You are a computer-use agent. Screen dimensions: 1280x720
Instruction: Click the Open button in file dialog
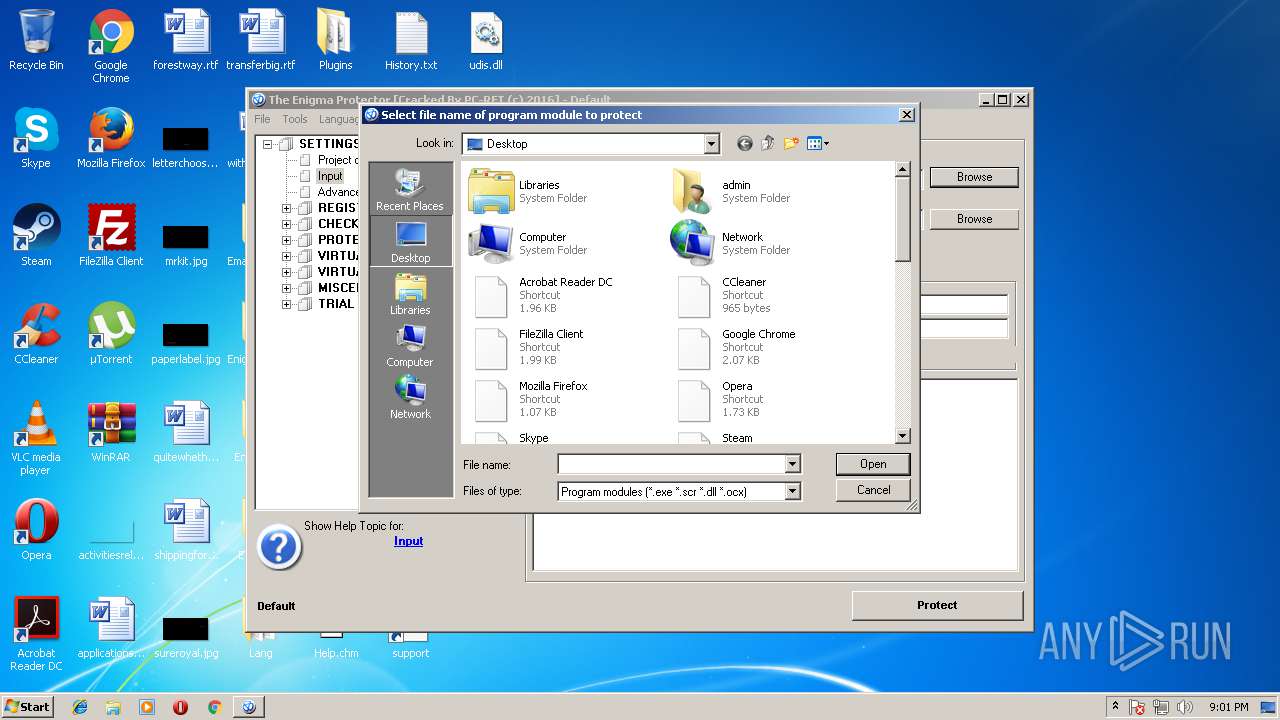[x=873, y=464]
